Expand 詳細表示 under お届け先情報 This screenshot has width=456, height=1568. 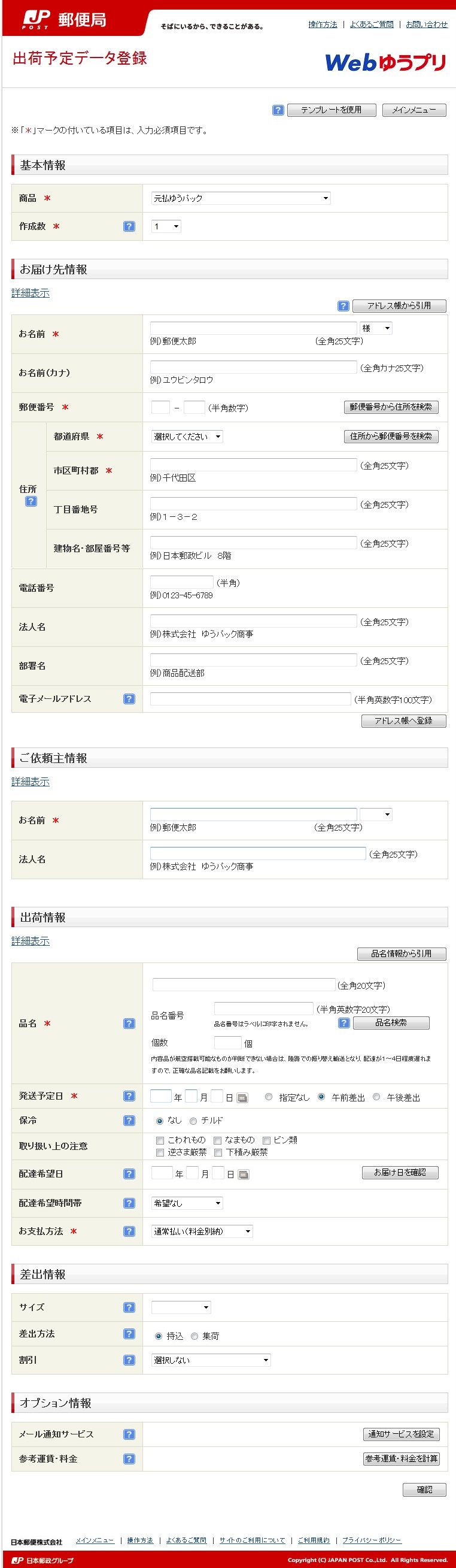point(31,293)
